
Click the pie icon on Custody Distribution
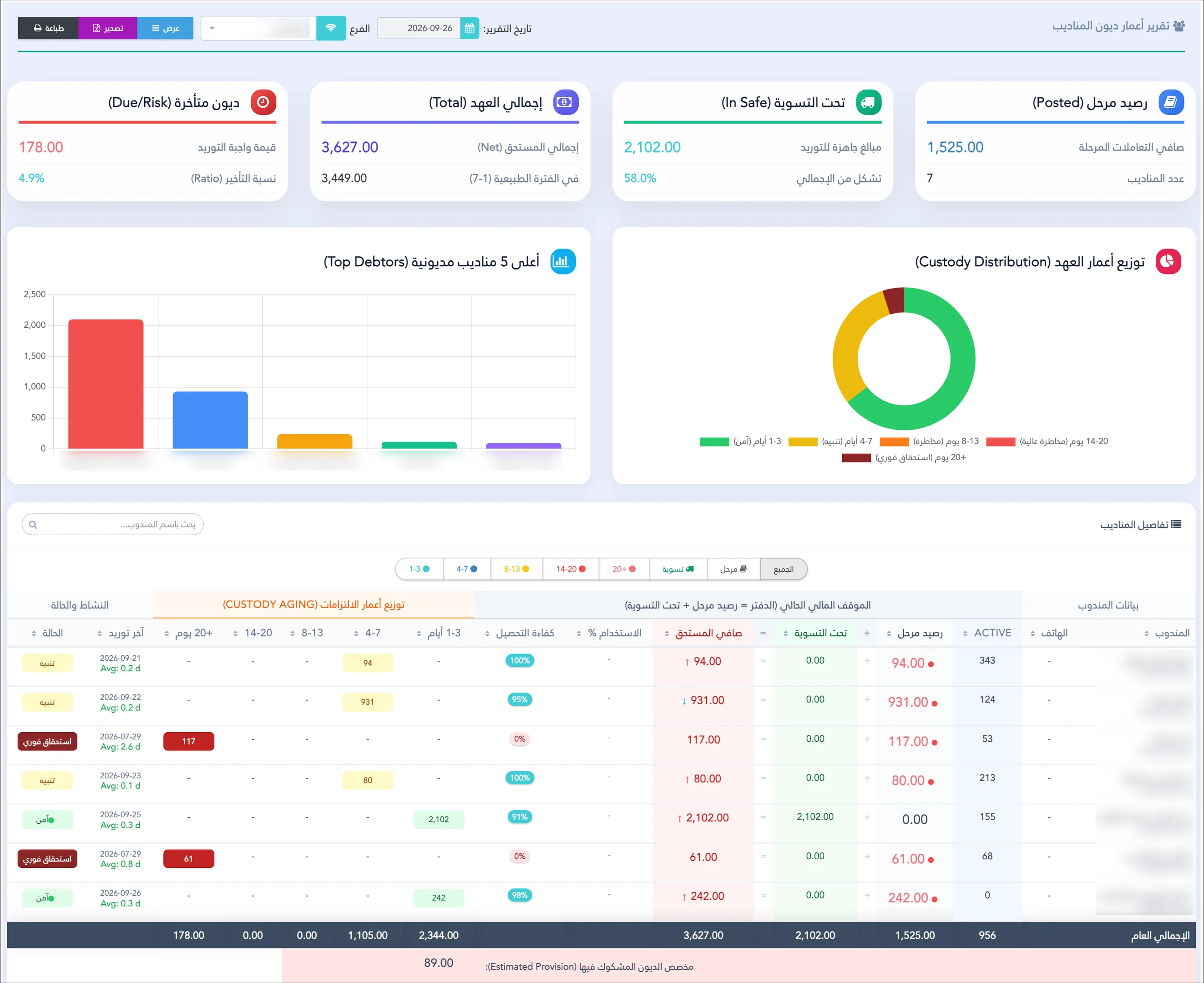click(1168, 262)
